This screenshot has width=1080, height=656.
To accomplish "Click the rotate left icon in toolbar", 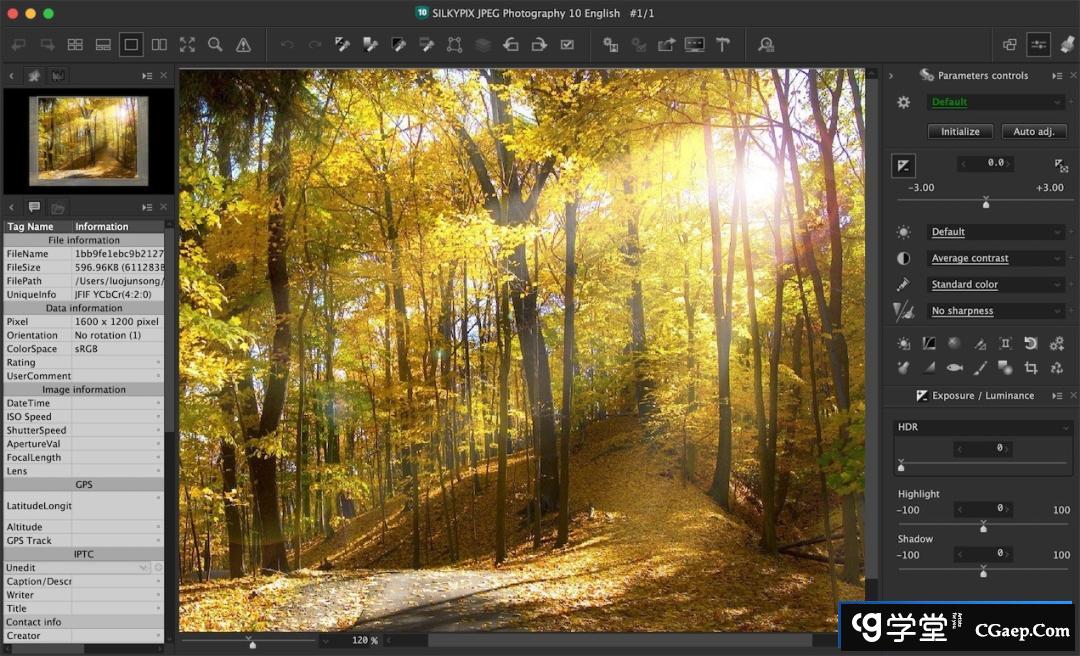I will pyautogui.click(x=511, y=45).
